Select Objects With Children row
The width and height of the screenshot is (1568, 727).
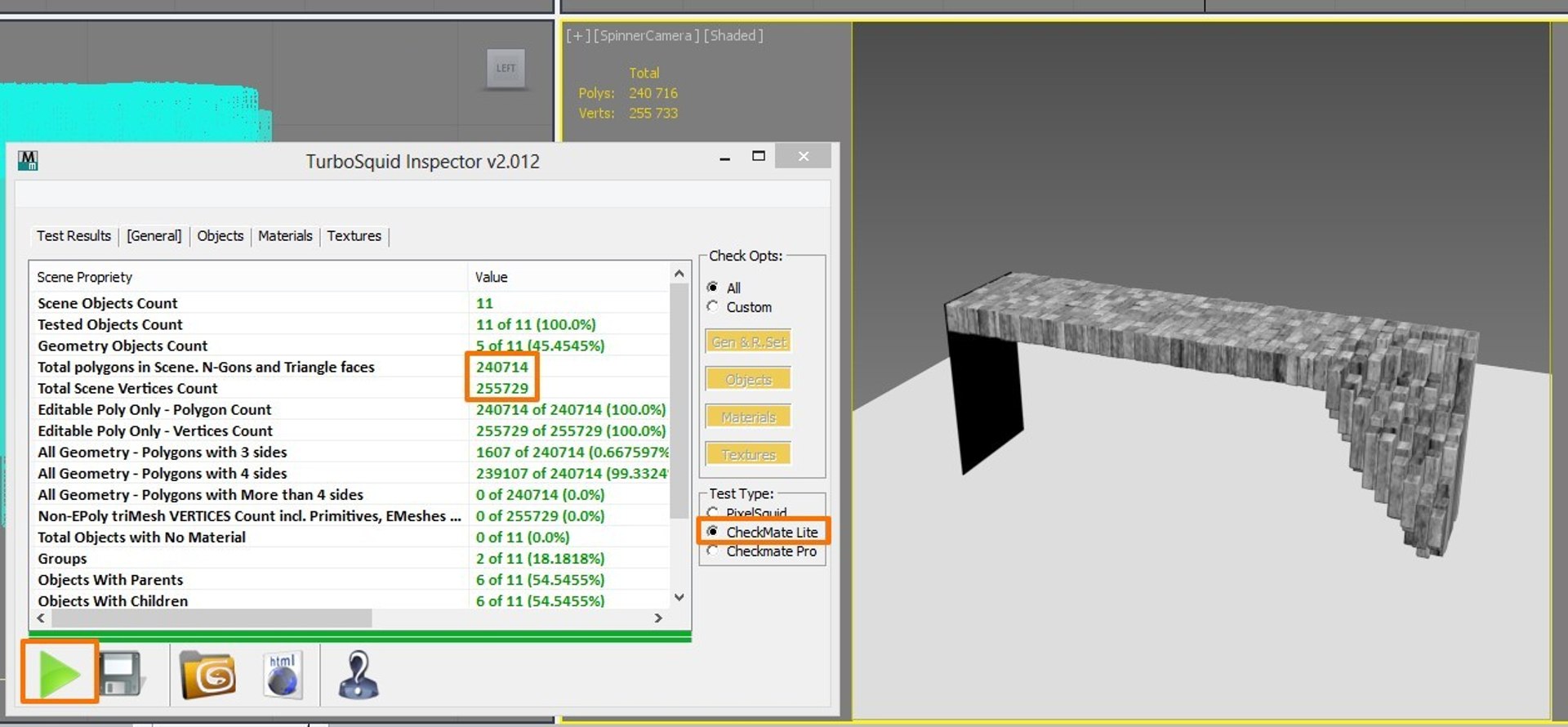[350, 600]
